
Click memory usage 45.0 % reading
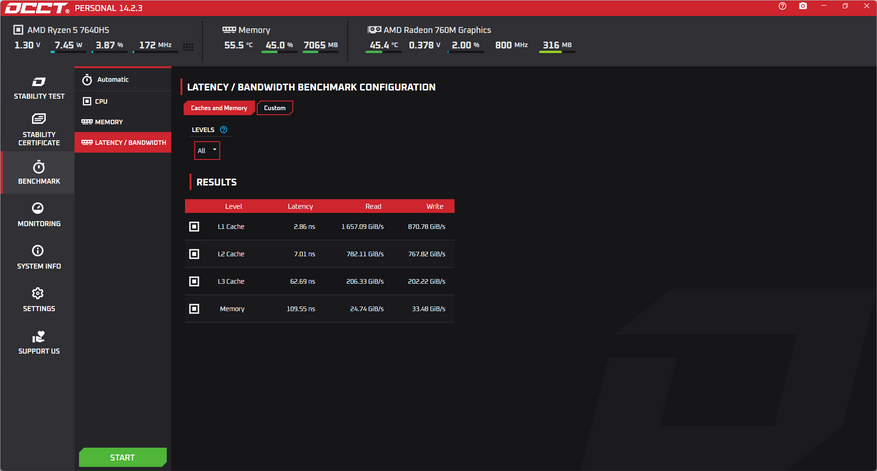tap(279, 45)
